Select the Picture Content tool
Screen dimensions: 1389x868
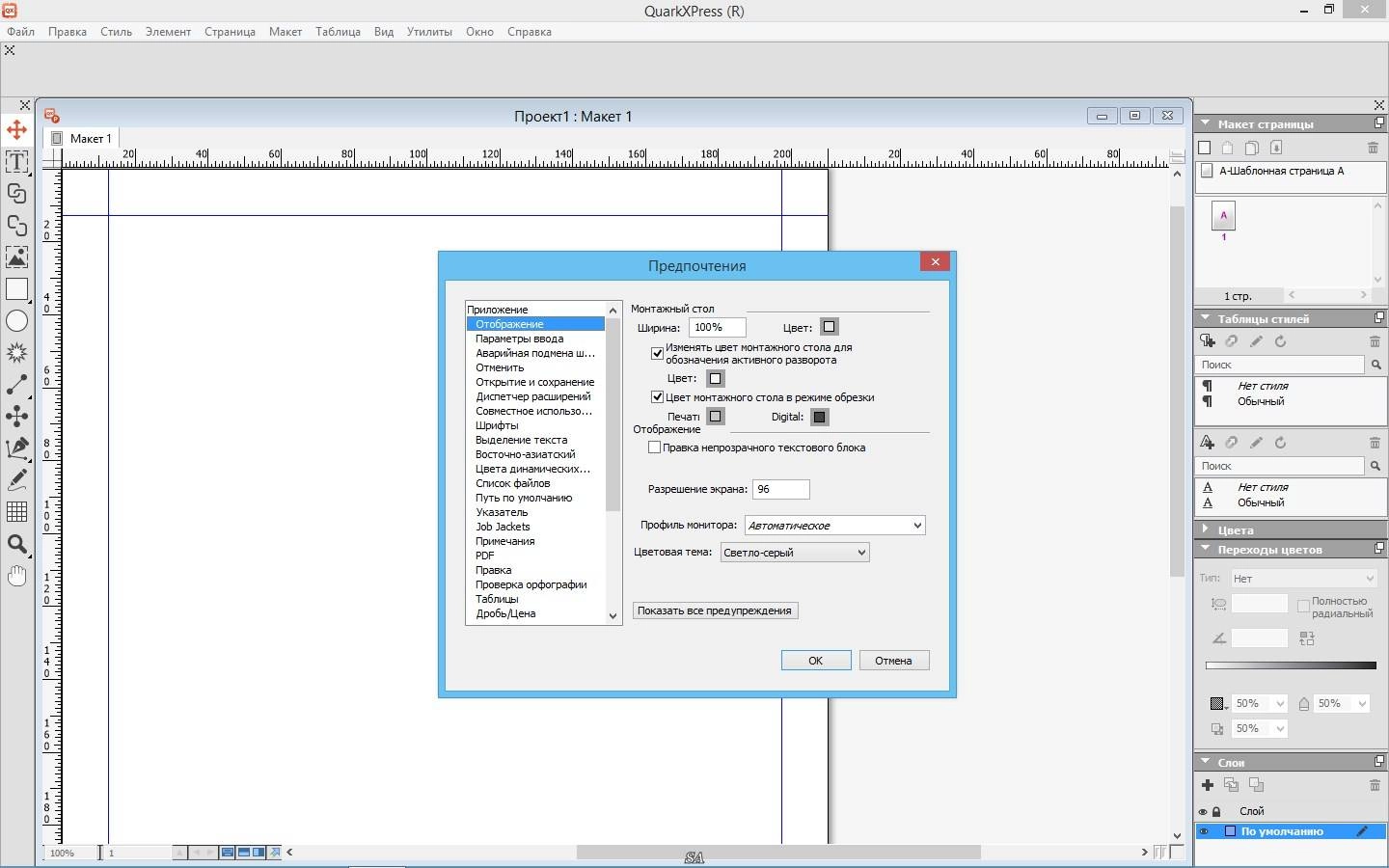coord(16,257)
